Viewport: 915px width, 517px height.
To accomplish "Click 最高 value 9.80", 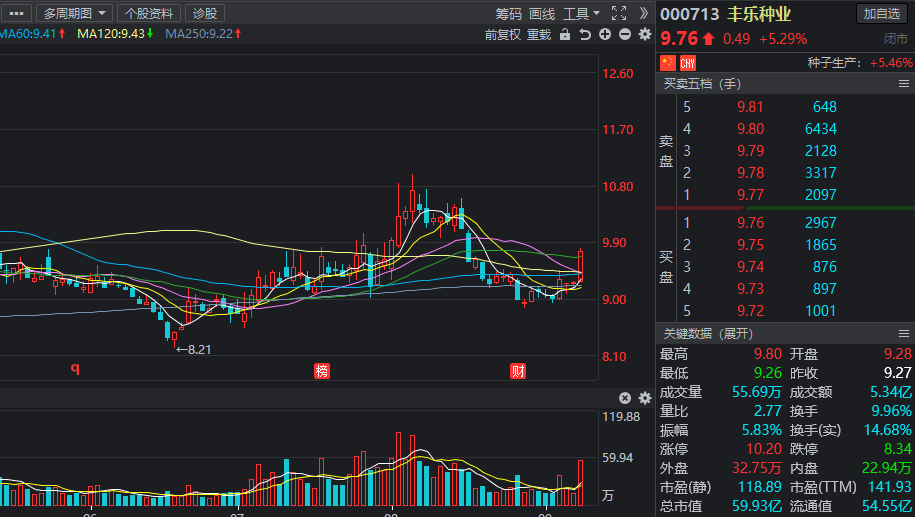I will tap(767, 354).
